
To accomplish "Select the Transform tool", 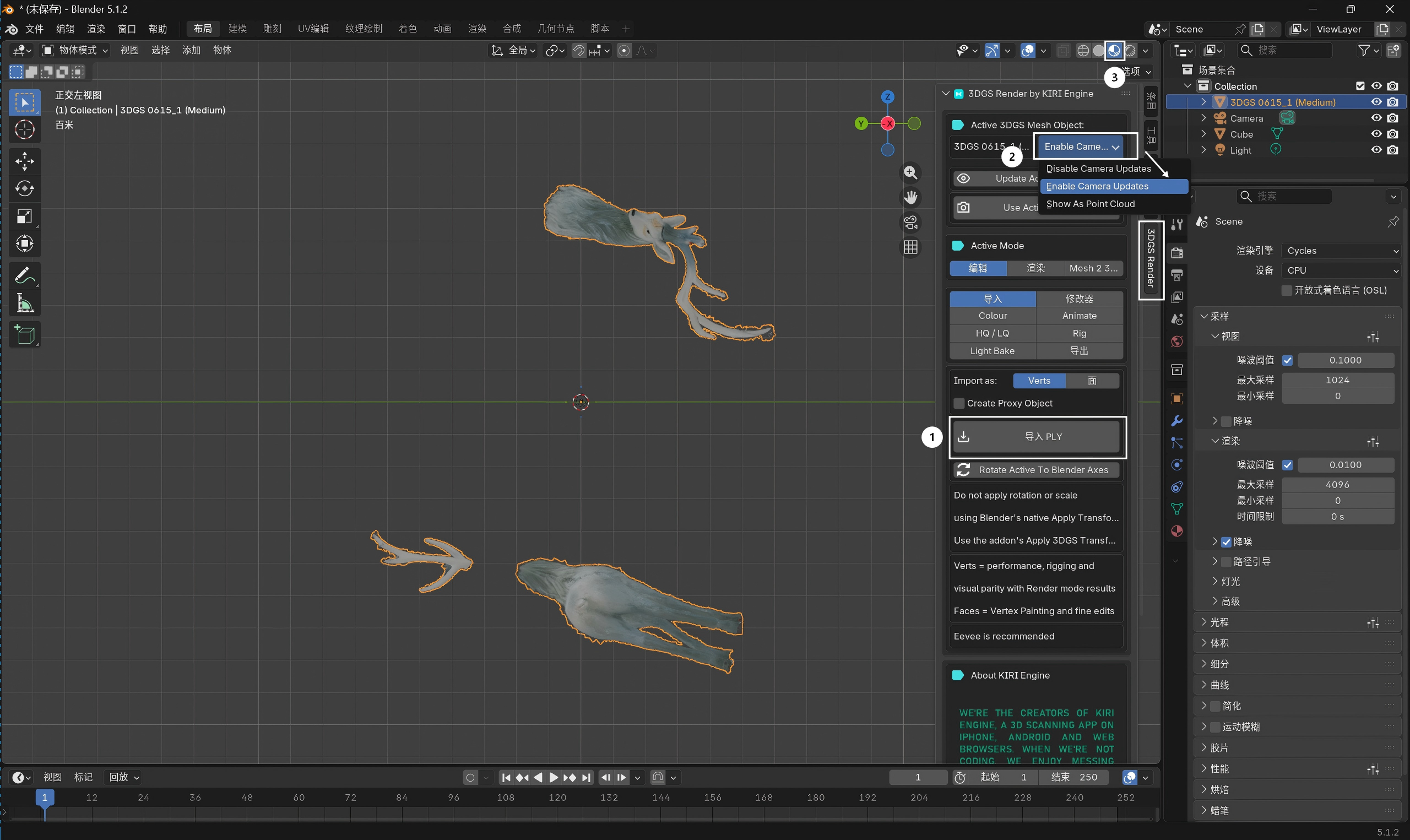I will click(24, 244).
